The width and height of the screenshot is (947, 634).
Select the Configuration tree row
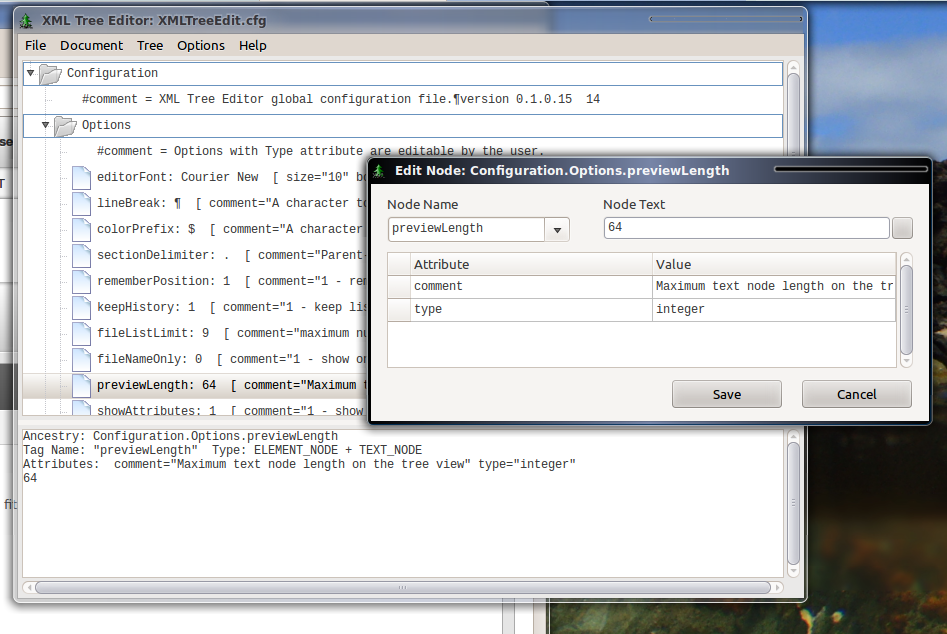[x=403, y=73]
